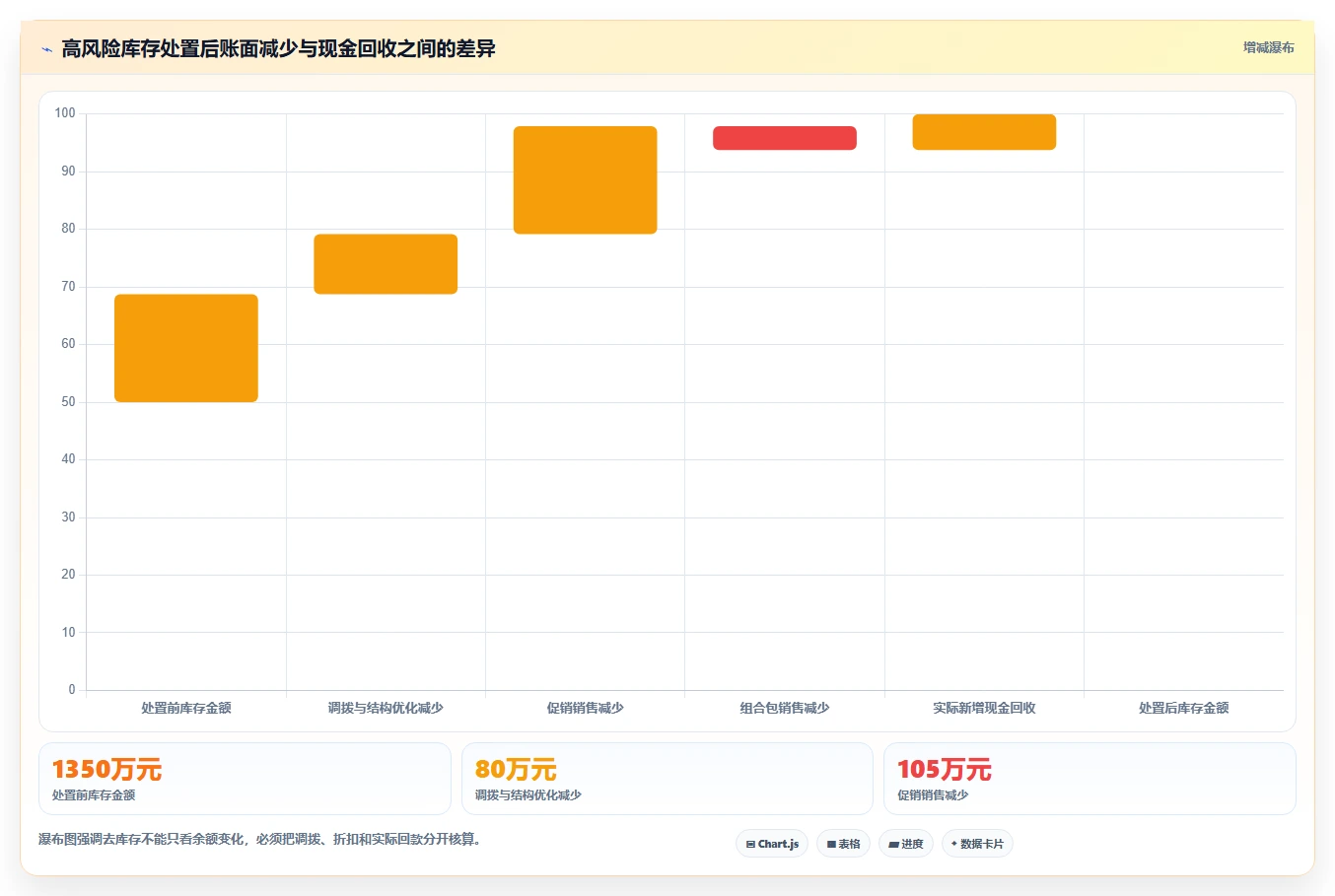Click the 促销销售减少 label under 105万元
This screenshot has width=1335, height=896.
pos(933,795)
